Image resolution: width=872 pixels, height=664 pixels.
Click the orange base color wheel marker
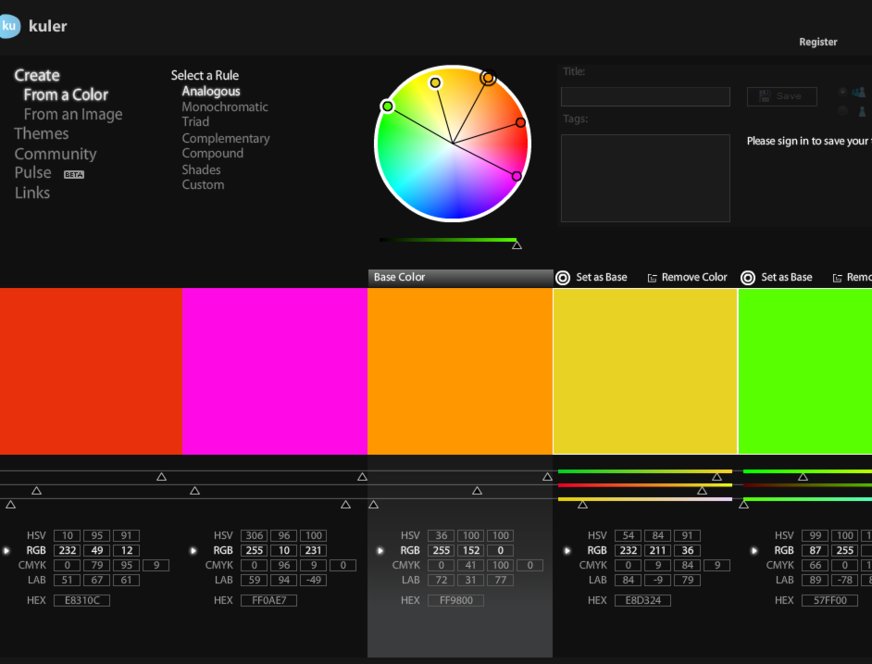(489, 77)
